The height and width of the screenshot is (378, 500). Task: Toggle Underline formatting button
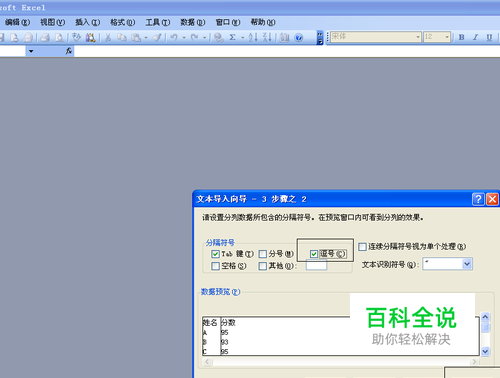pyautogui.click(x=489, y=37)
